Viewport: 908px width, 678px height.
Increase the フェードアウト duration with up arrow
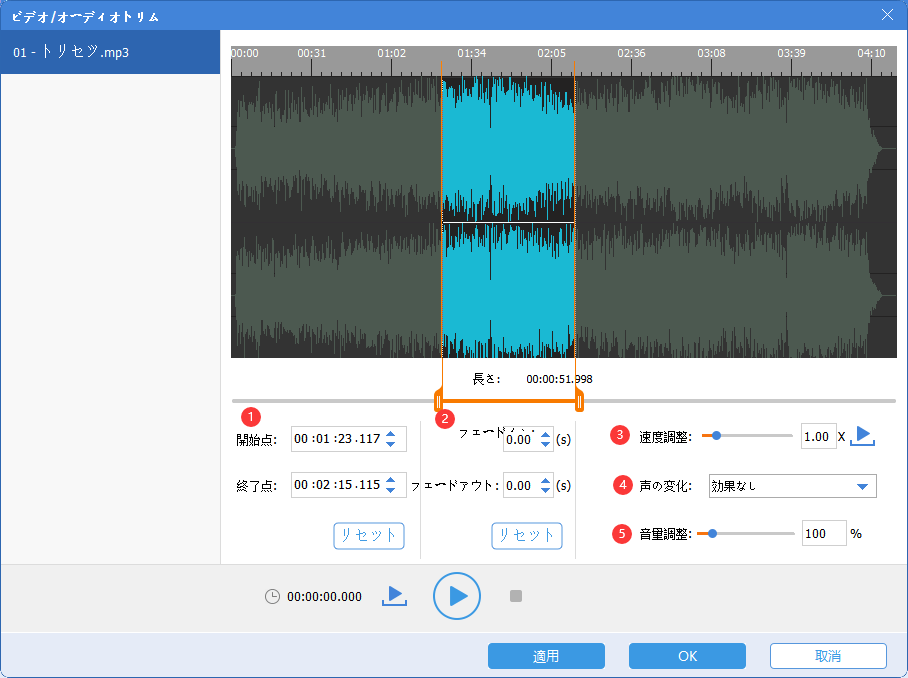[545, 480]
